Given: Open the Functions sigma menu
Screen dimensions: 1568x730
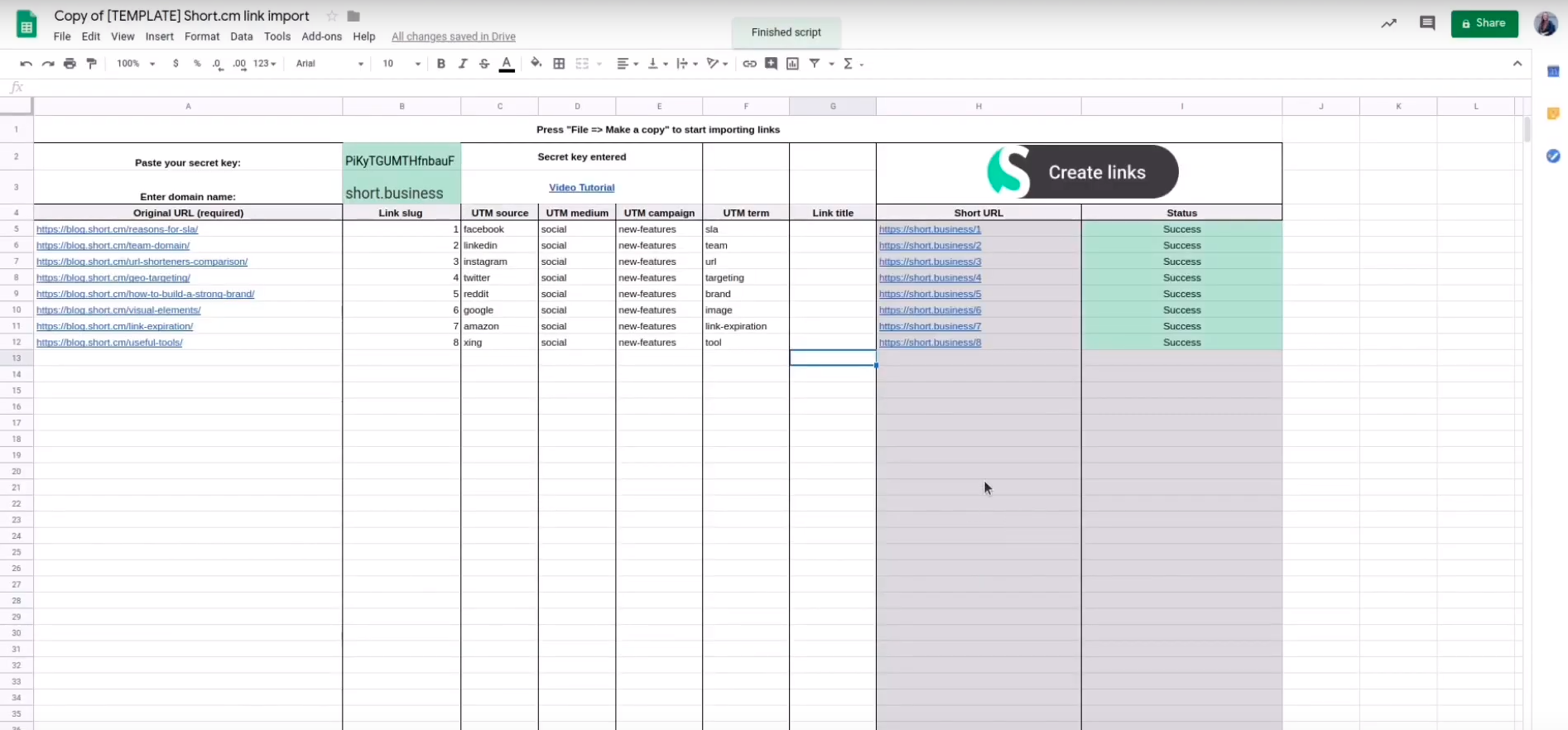Looking at the screenshot, I should (853, 64).
